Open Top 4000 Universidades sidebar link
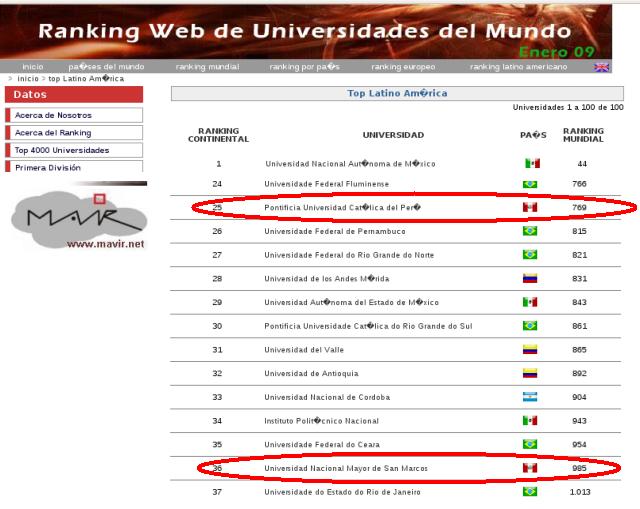640x509 pixels. (x=74, y=150)
